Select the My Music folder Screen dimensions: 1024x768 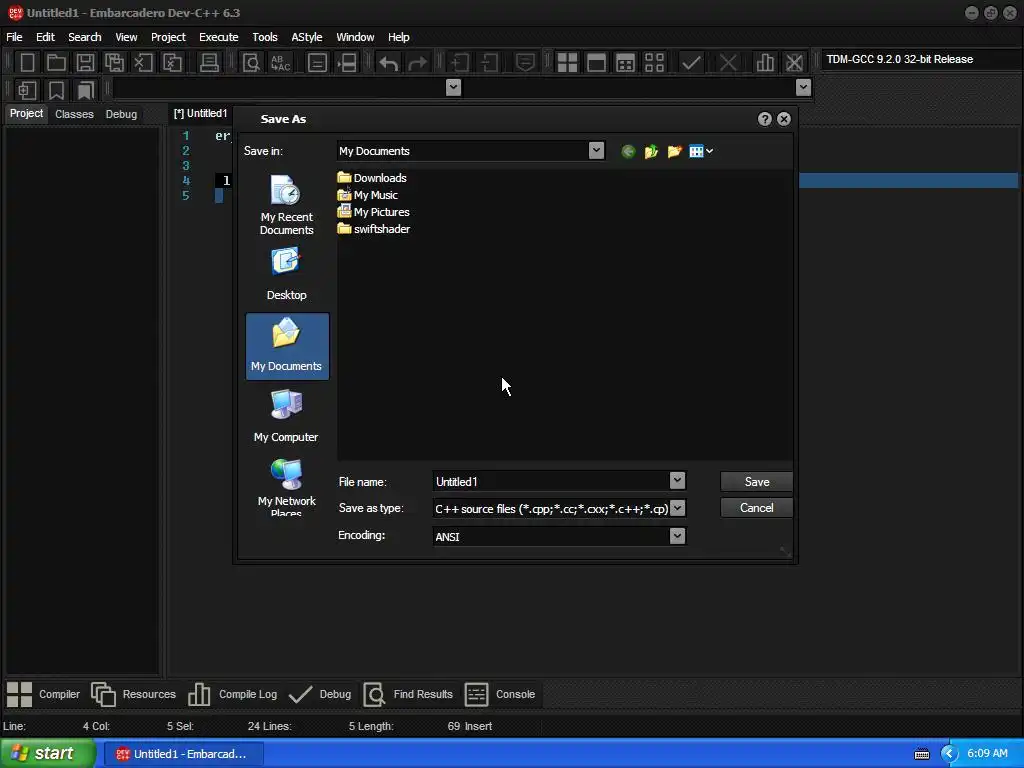tap(368, 195)
